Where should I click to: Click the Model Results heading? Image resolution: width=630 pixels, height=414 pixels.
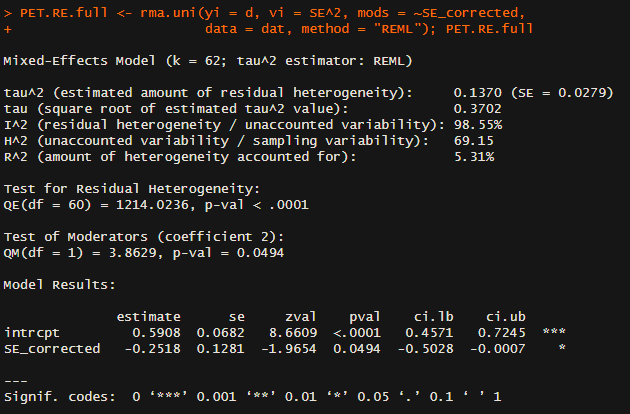click(60, 284)
